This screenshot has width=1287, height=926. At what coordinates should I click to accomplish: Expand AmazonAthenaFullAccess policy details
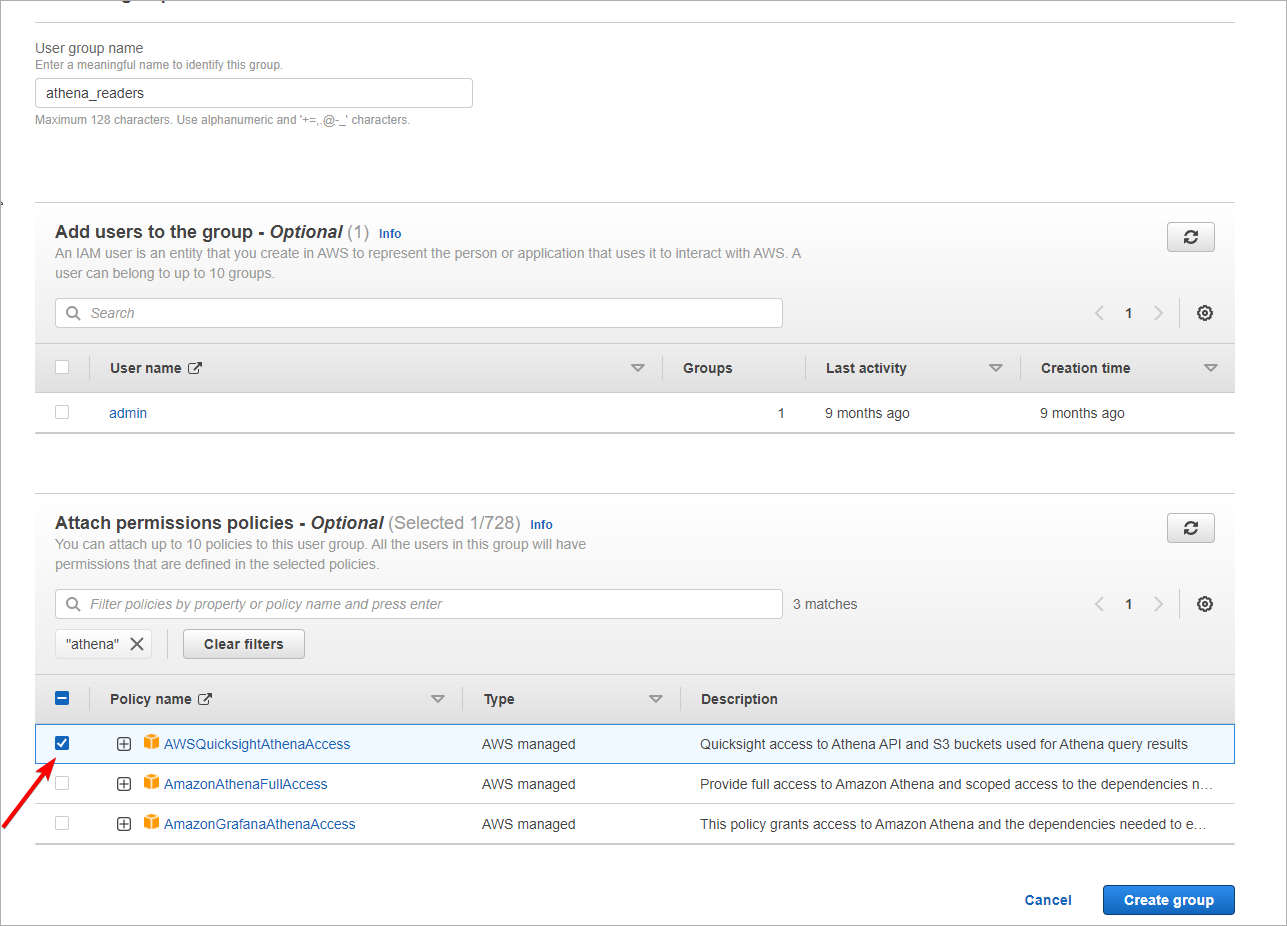[x=123, y=783]
